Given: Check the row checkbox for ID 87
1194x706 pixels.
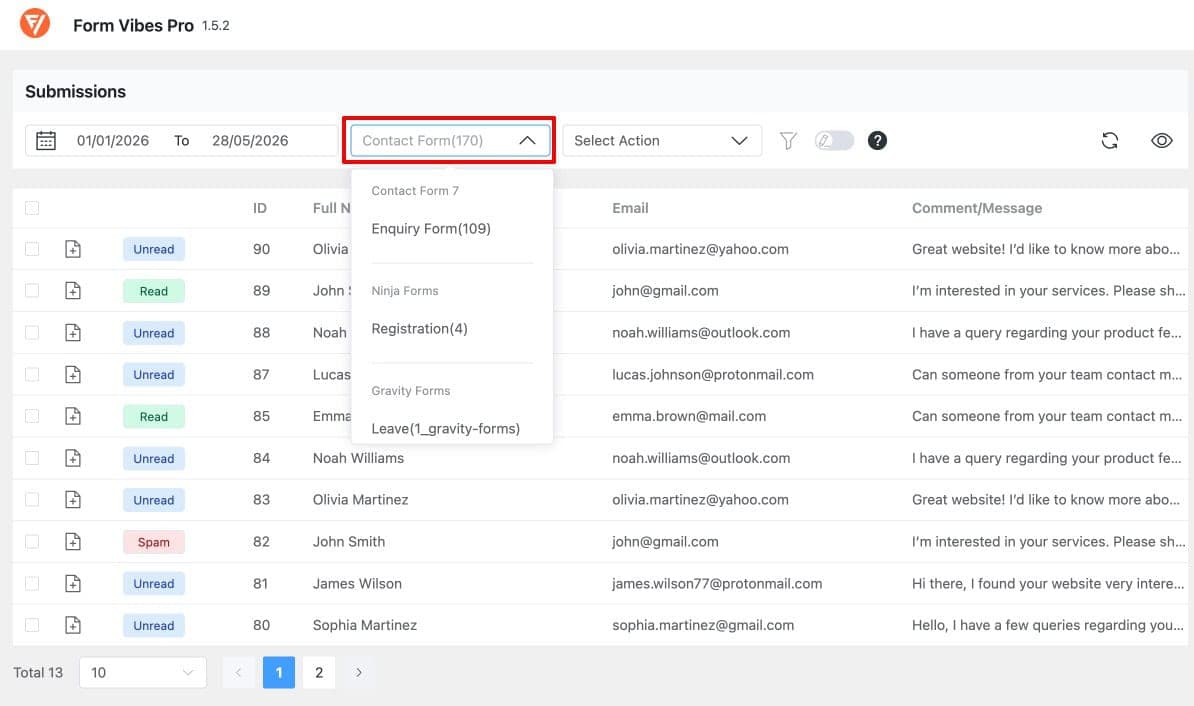Looking at the screenshot, I should tap(32, 375).
